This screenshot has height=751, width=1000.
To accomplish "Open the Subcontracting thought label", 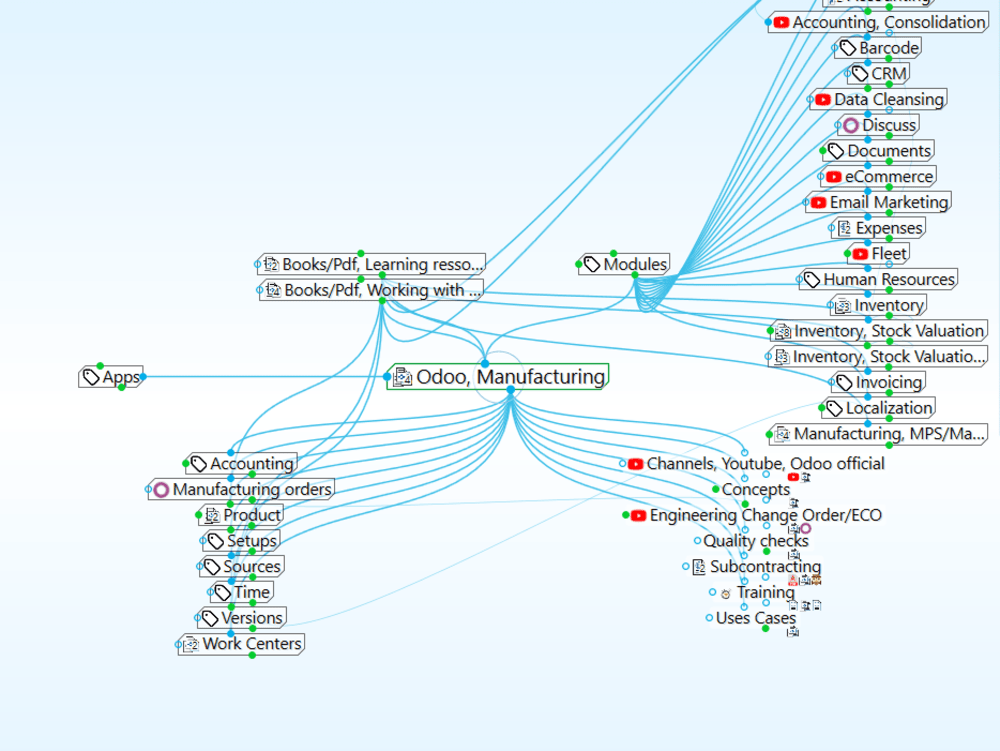I will 765,567.
